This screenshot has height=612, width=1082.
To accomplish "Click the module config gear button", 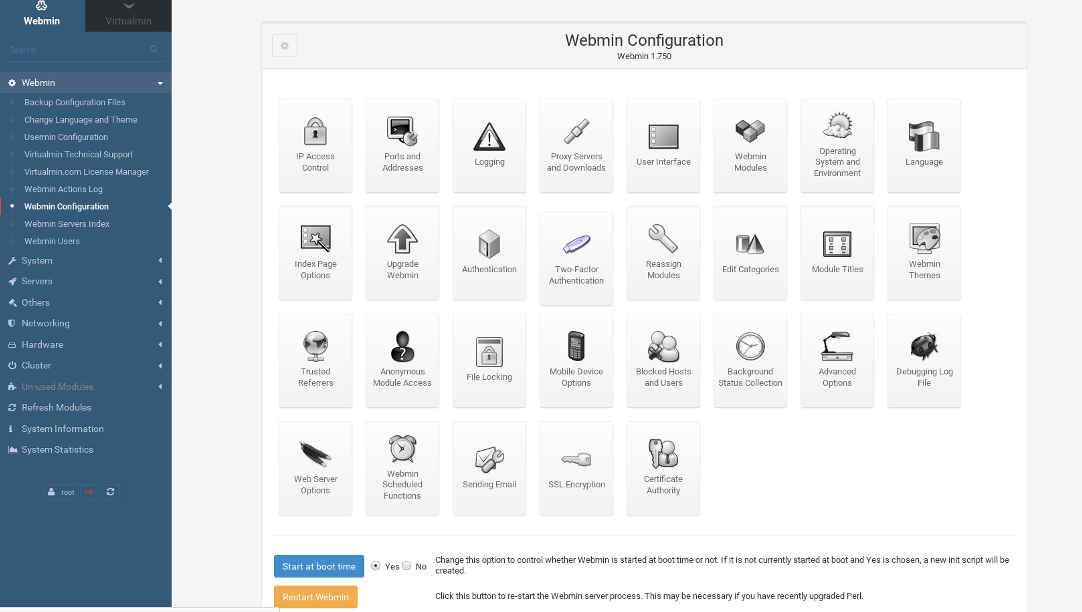I will [284, 46].
